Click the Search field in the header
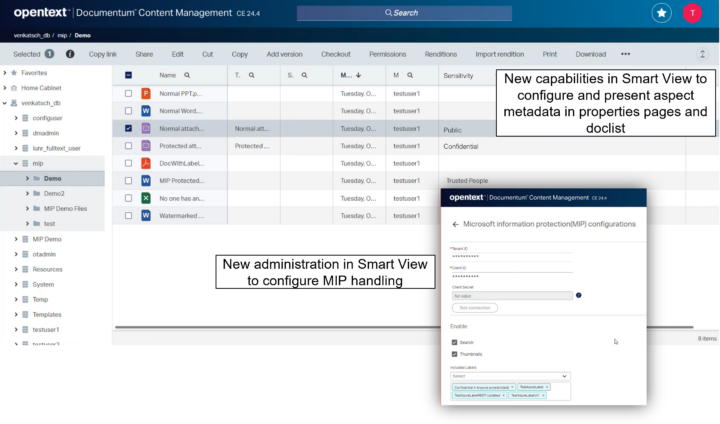The width and height of the screenshot is (720, 424). pos(404,13)
